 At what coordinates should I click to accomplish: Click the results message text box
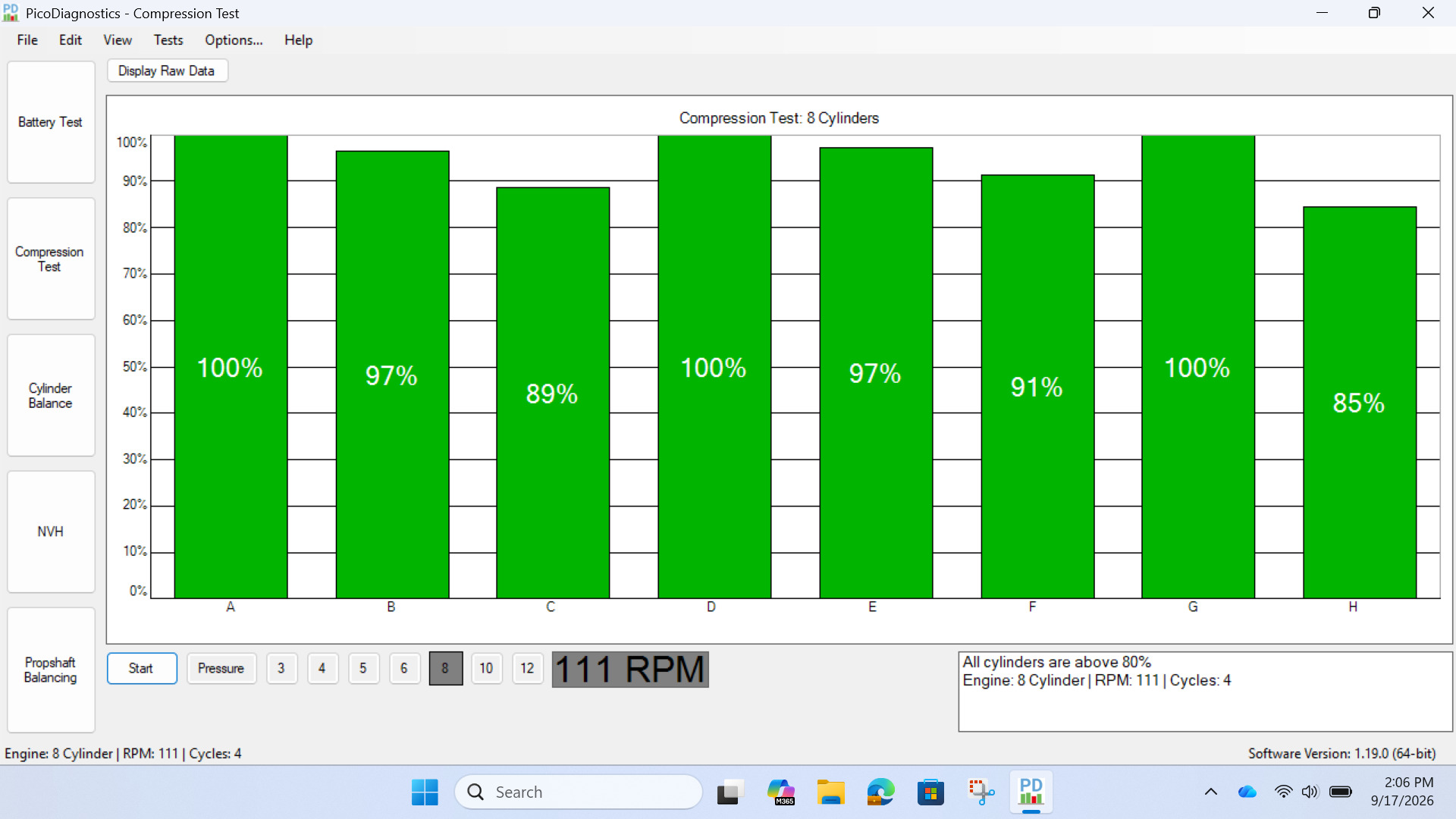[1205, 692]
